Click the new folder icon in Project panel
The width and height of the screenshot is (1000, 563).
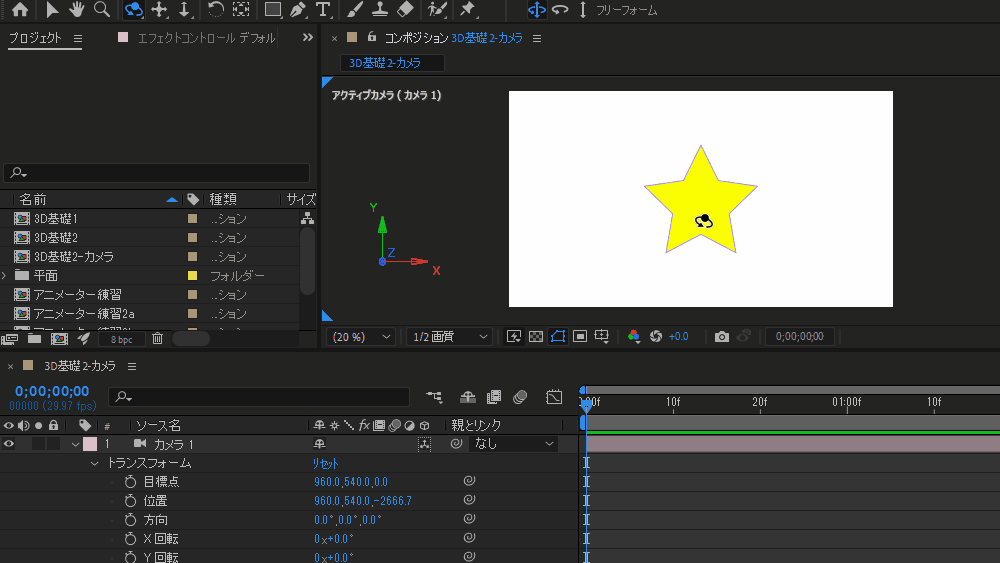coord(34,339)
